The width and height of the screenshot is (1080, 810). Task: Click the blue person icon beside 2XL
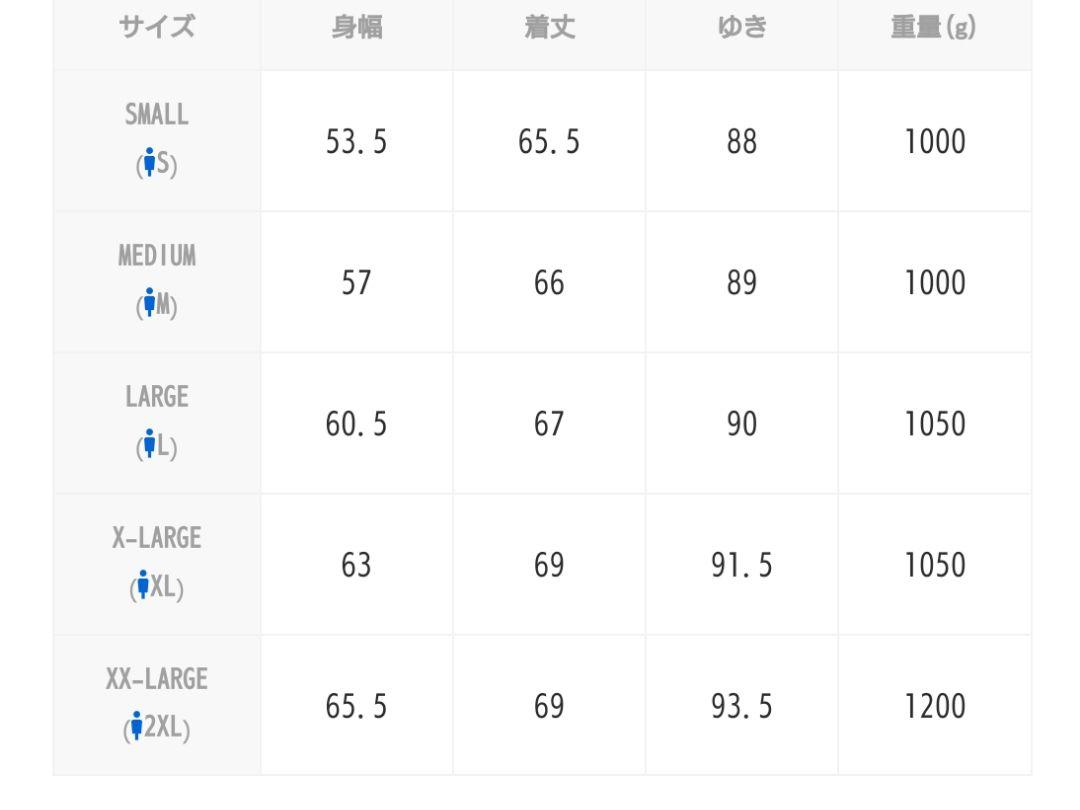point(136,726)
